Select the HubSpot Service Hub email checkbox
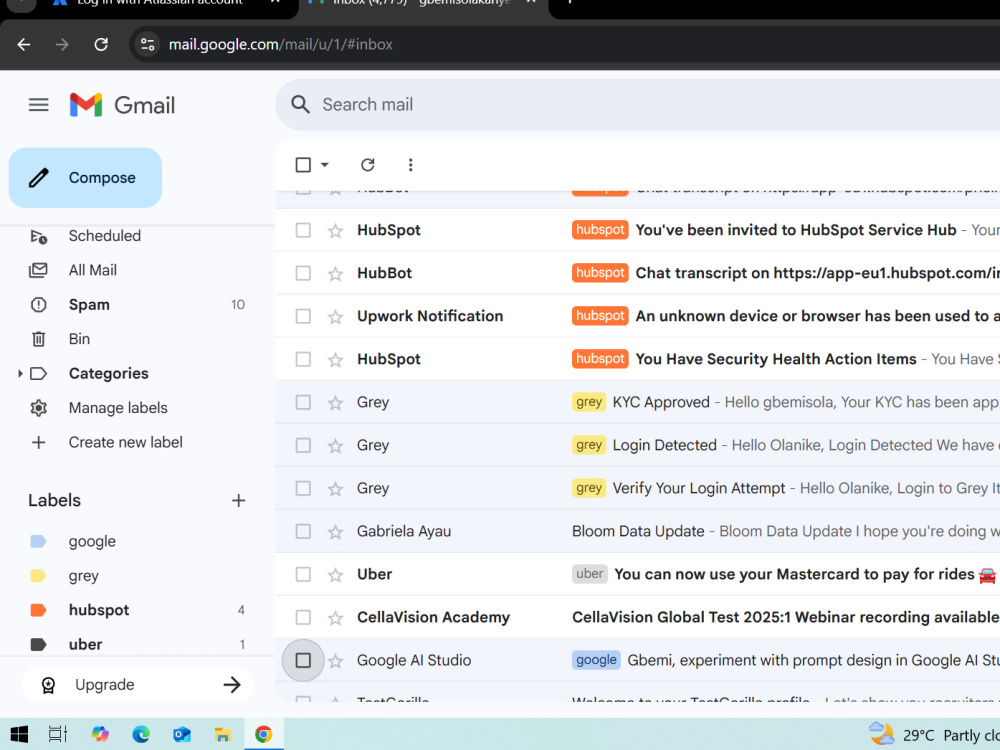 303,230
